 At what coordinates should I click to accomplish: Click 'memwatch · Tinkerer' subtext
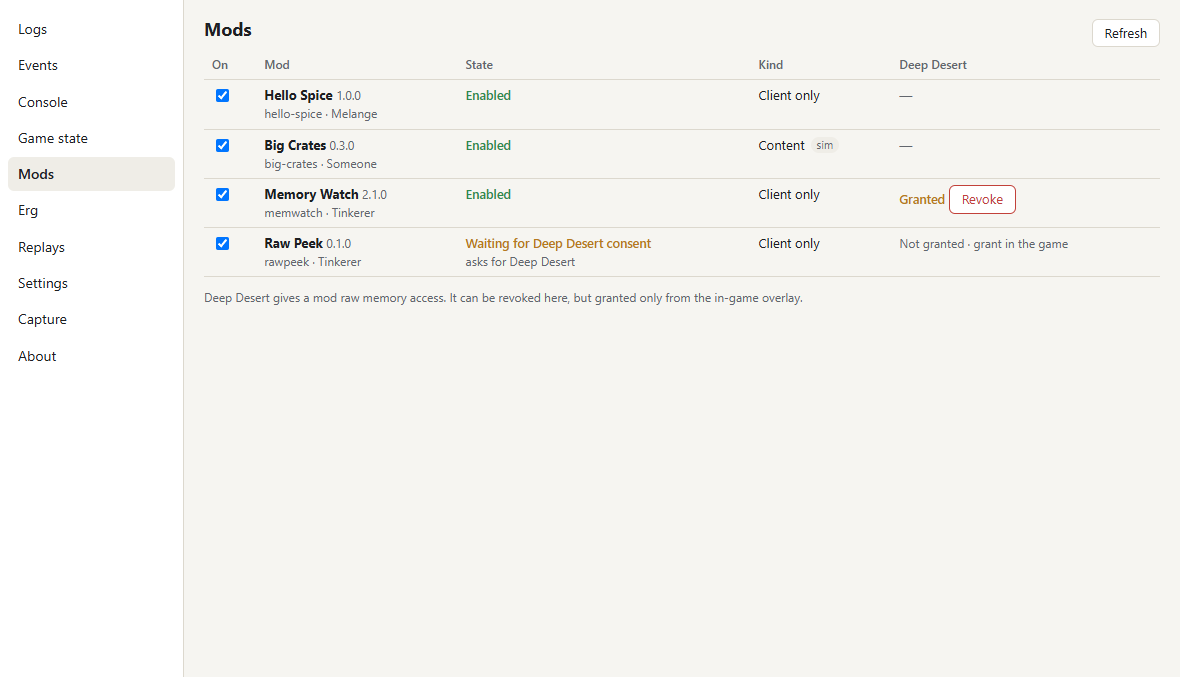(319, 213)
